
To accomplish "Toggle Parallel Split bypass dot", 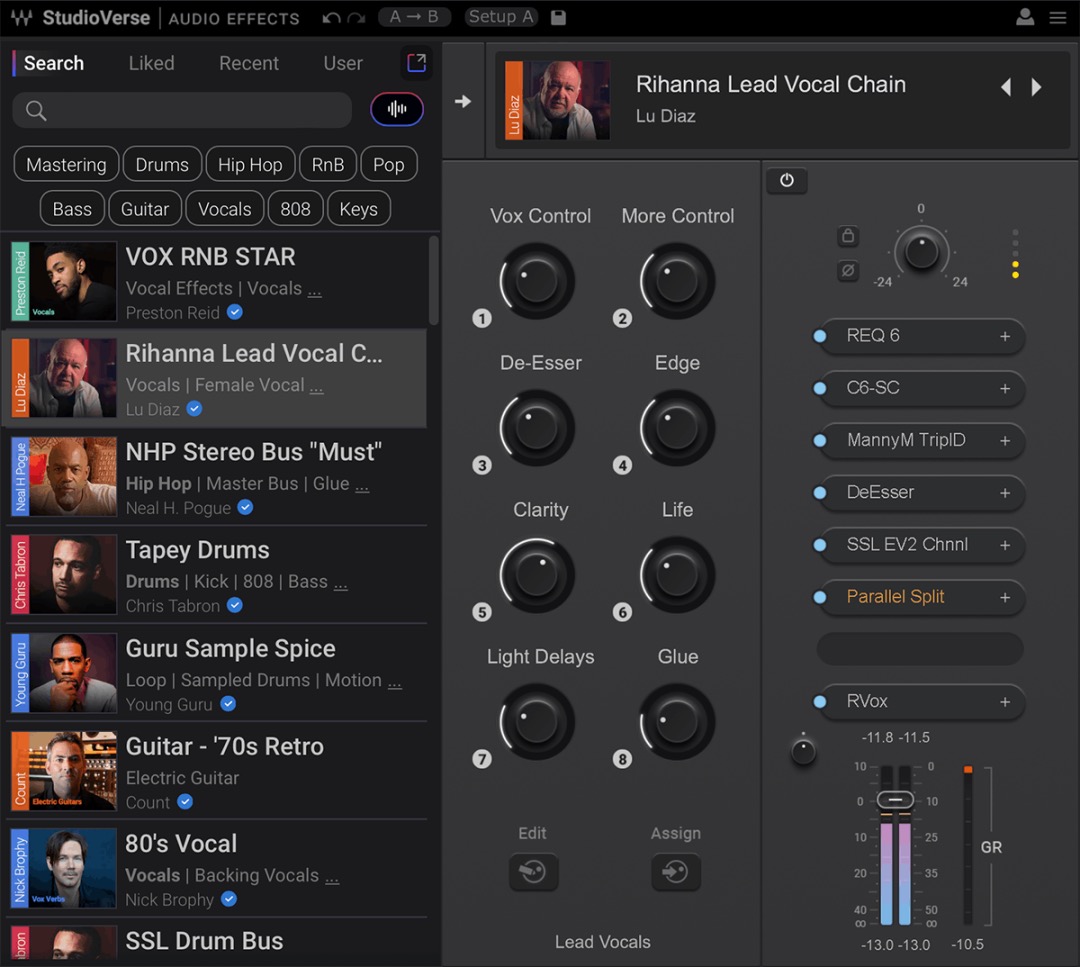I will pos(820,597).
